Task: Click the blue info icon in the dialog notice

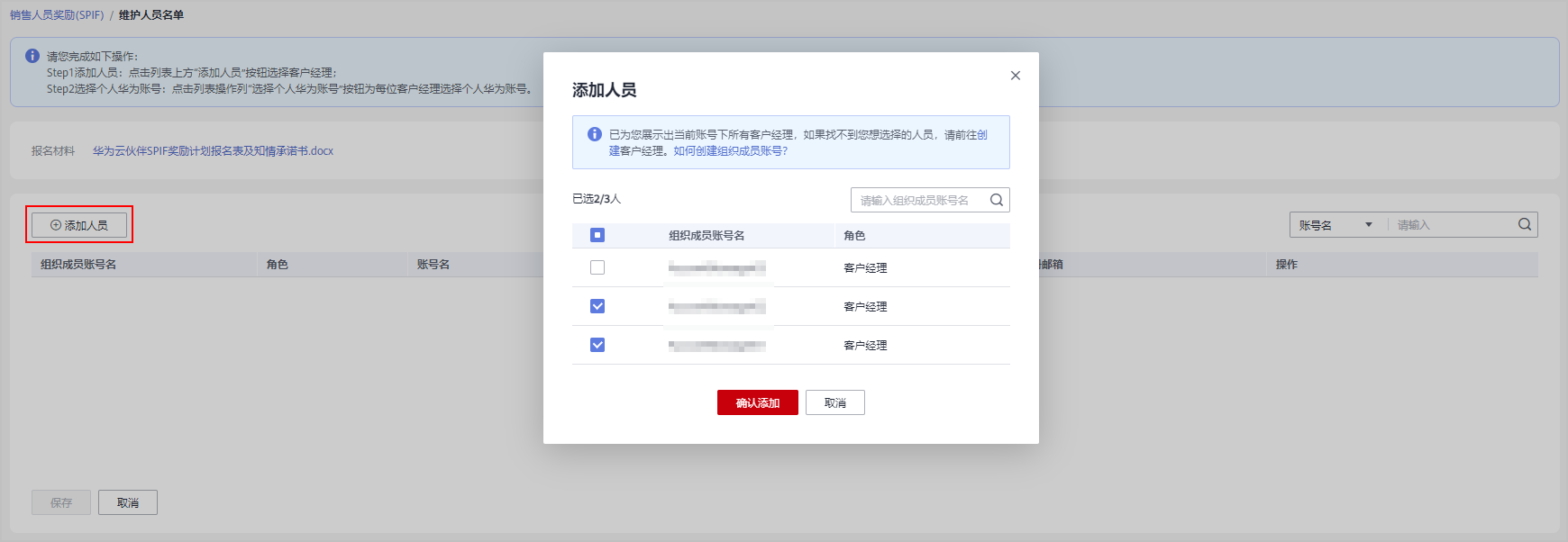Action: point(595,134)
